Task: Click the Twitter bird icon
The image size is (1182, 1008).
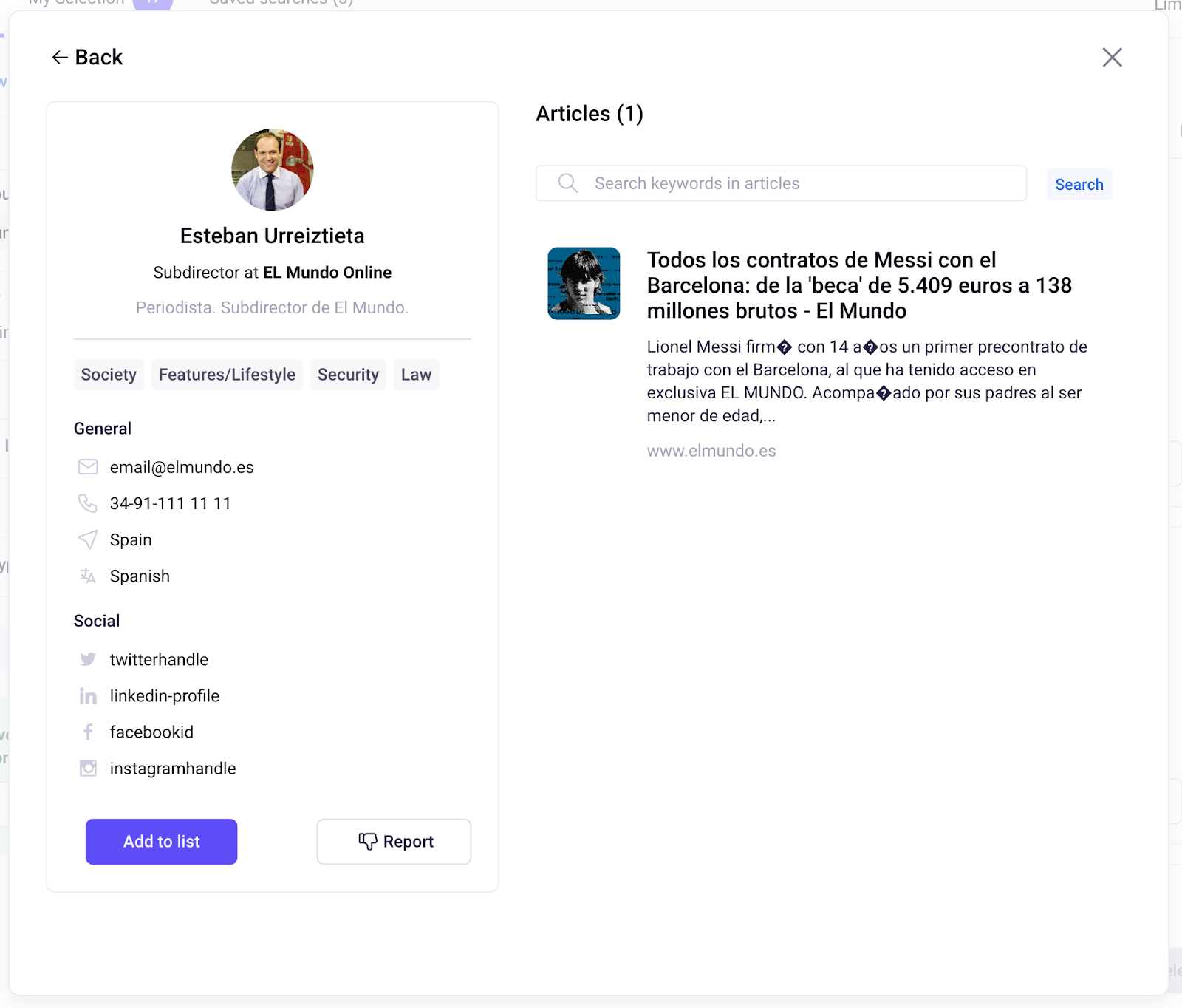Action: click(88, 659)
